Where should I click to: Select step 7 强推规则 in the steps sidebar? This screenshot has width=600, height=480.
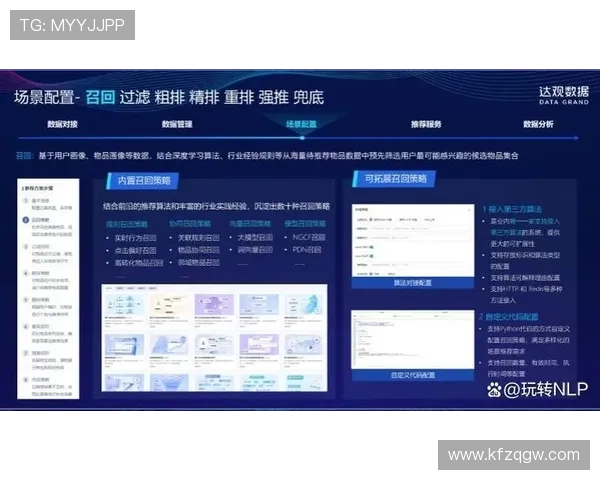(x=47, y=360)
